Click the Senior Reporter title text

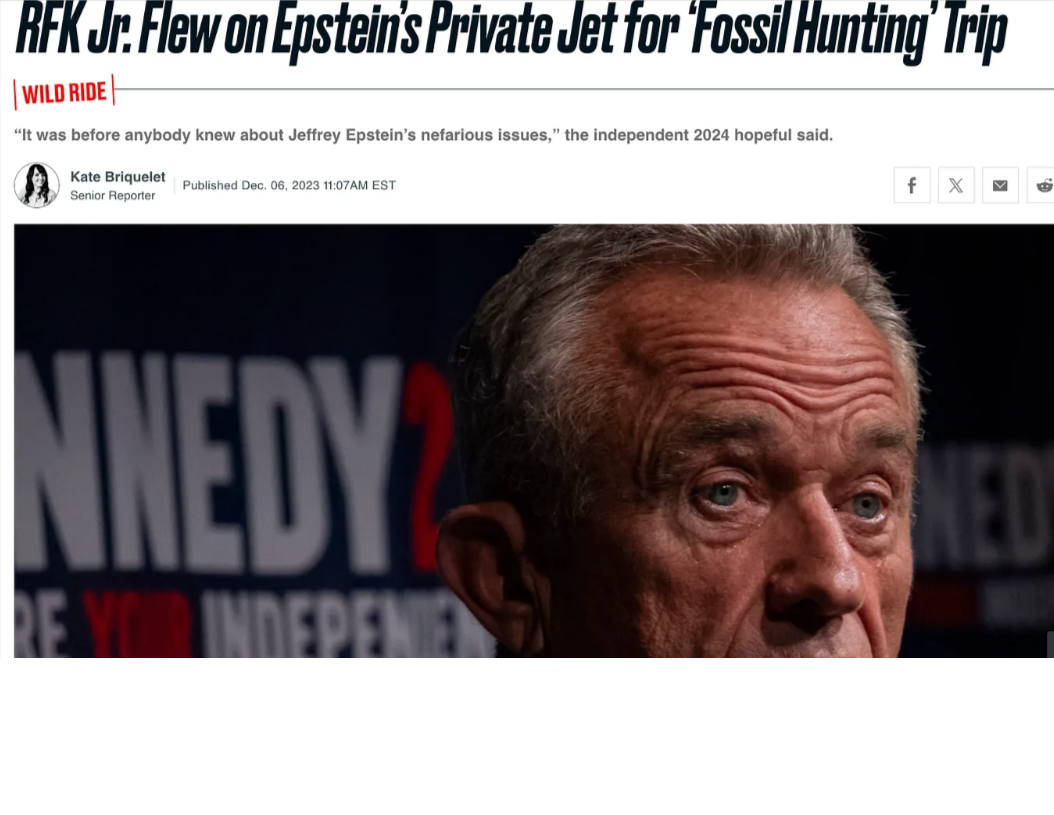112,196
